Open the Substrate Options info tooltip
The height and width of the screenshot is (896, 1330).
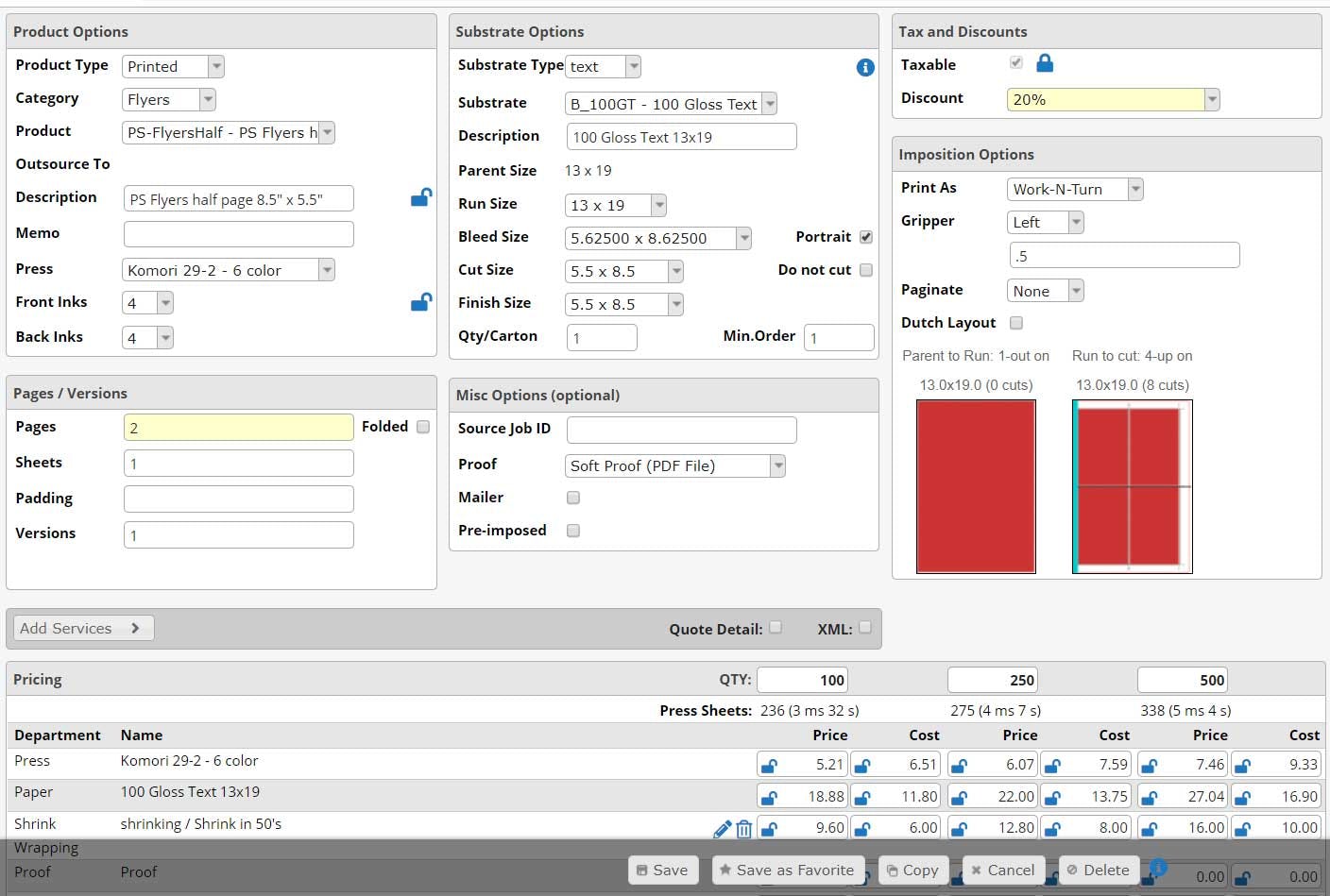click(x=865, y=67)
